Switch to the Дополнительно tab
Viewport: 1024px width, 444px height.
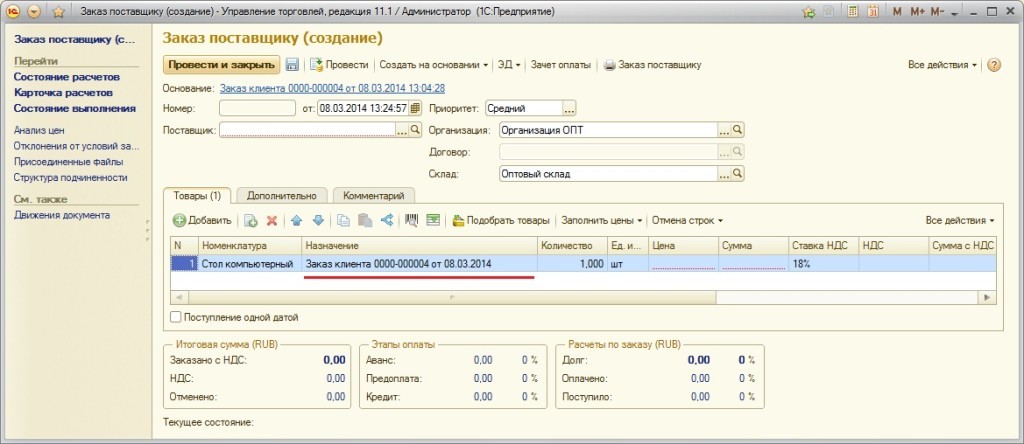click(281, 195)
